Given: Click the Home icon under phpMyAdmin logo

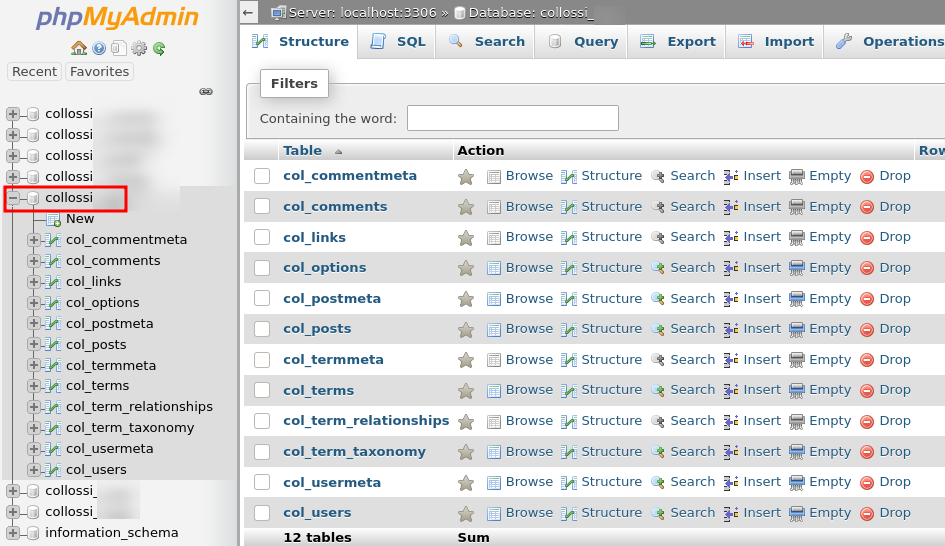Looking at the screenshot, I should point(78,48).
